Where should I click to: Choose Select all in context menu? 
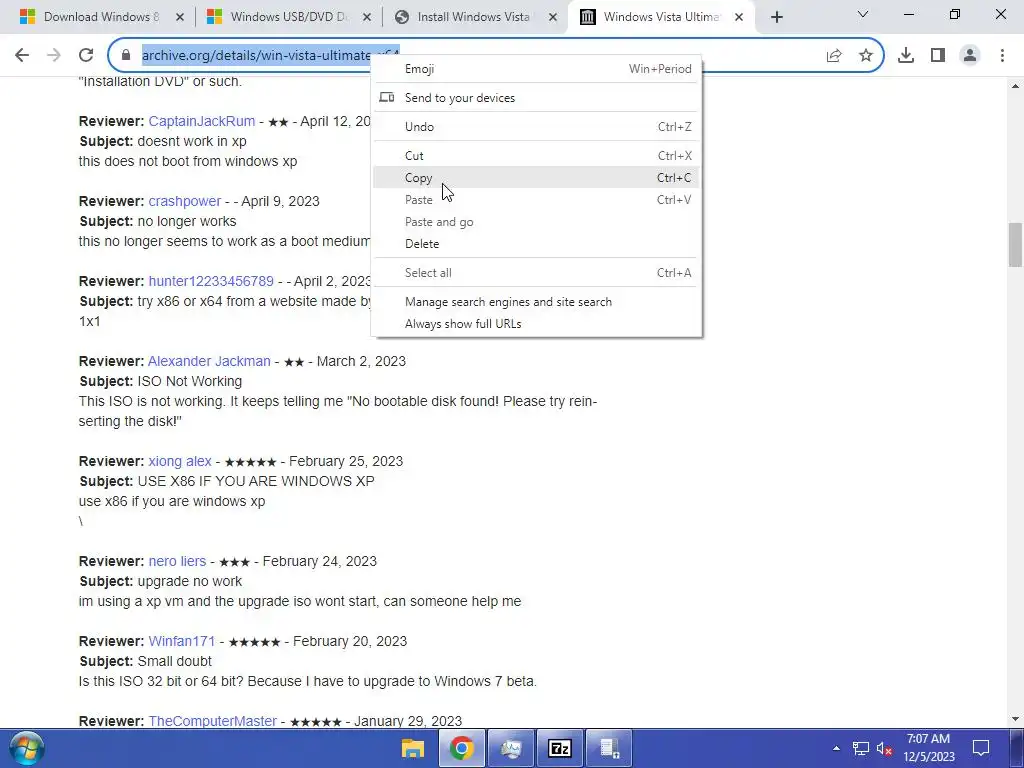pos(537,273)
